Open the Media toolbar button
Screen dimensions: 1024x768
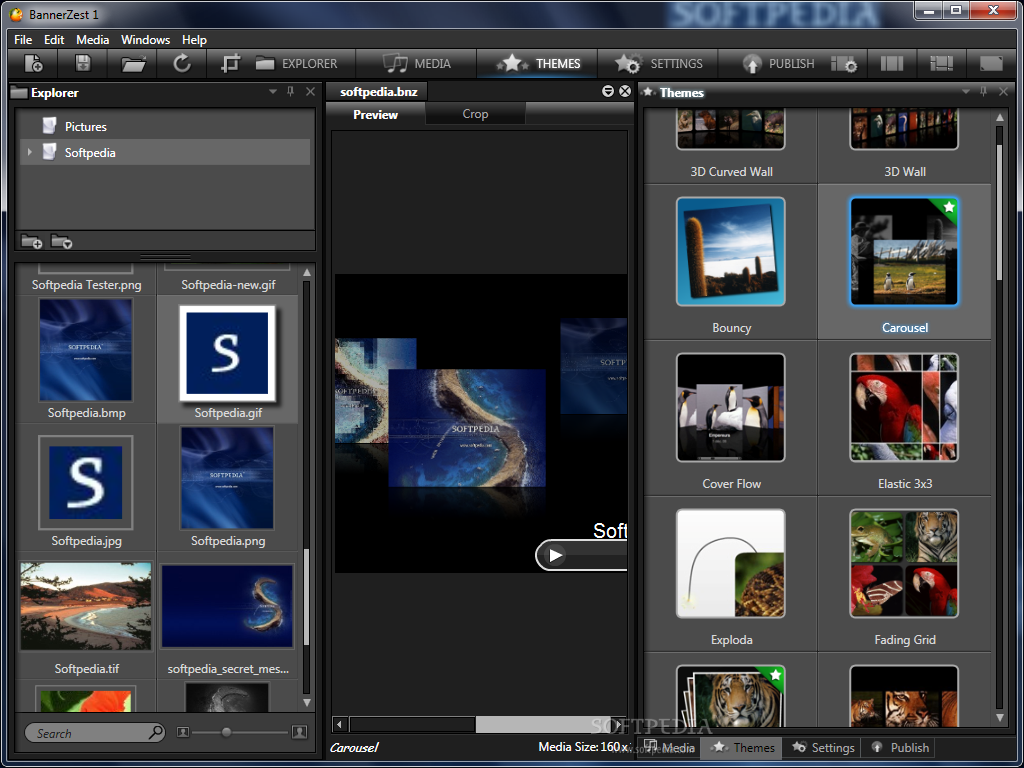pyautogui.click(x=417, y=63)
